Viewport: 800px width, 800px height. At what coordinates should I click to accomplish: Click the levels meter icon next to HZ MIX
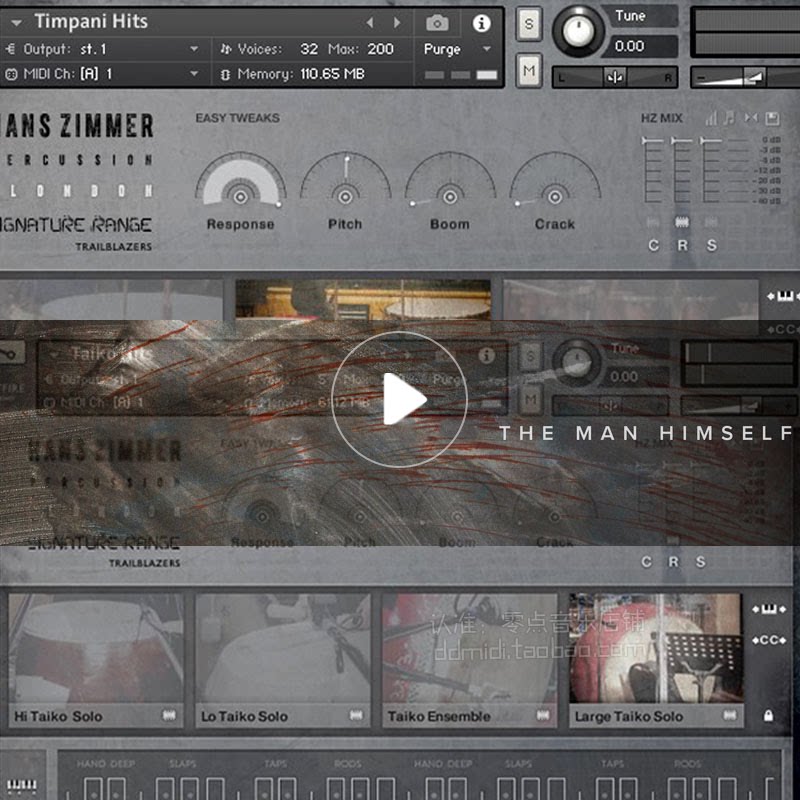pyautogui.click(x=712, y=119)
